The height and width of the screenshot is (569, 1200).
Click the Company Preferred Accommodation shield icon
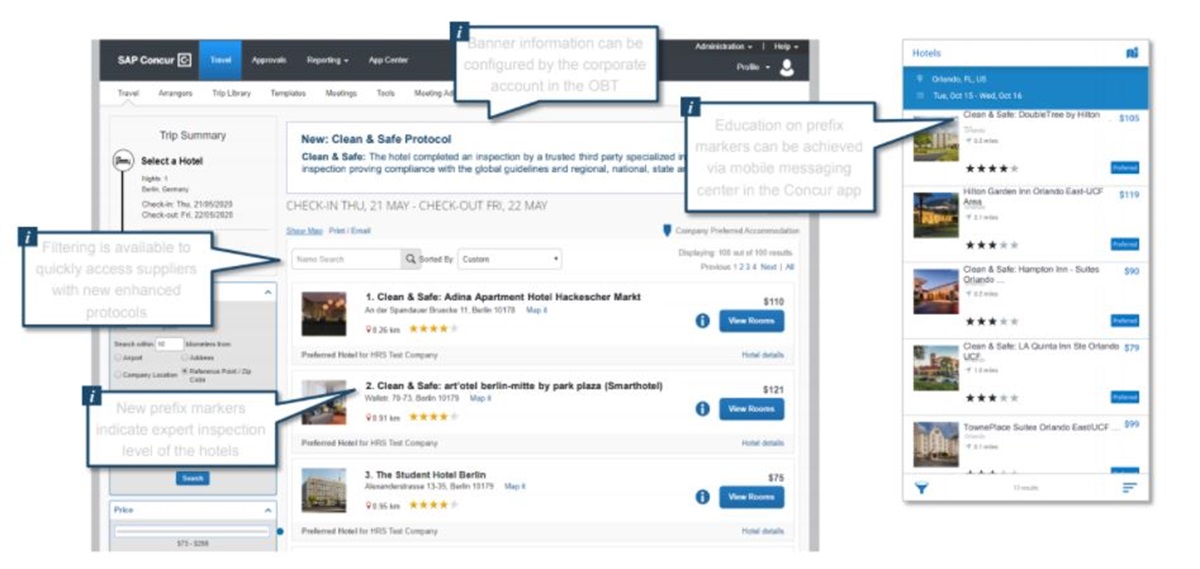pyautogui.click(x=668, y=230)
